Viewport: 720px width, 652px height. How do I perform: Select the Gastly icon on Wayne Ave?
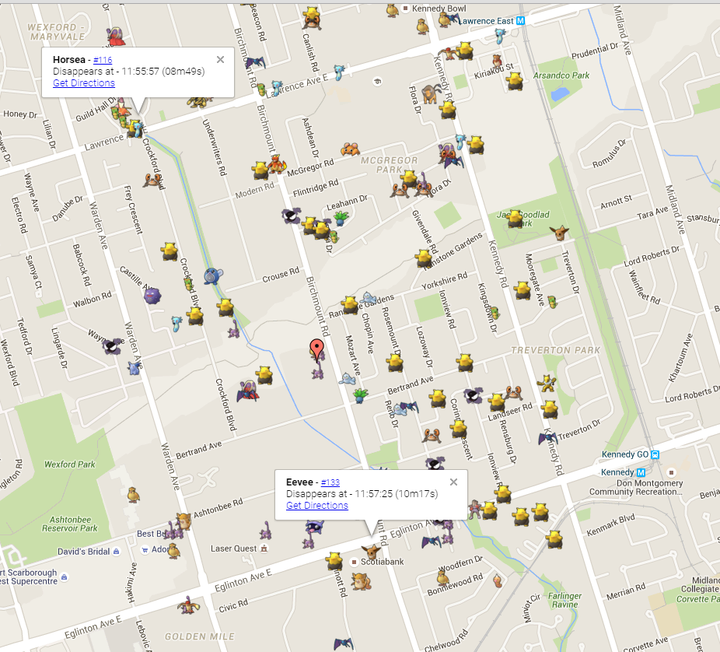(x=113, y=347)
